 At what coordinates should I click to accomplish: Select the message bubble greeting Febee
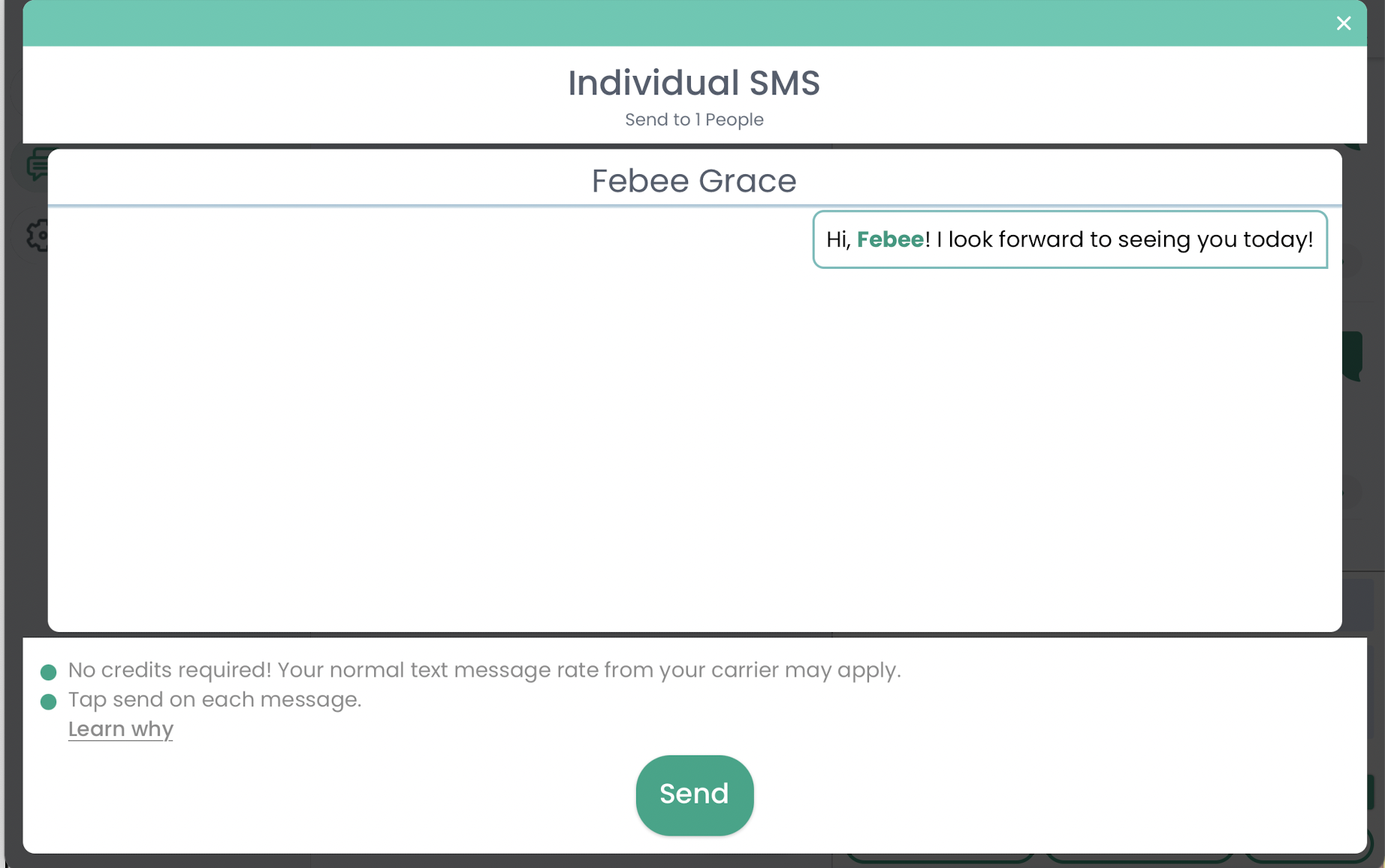[1070, 240]
